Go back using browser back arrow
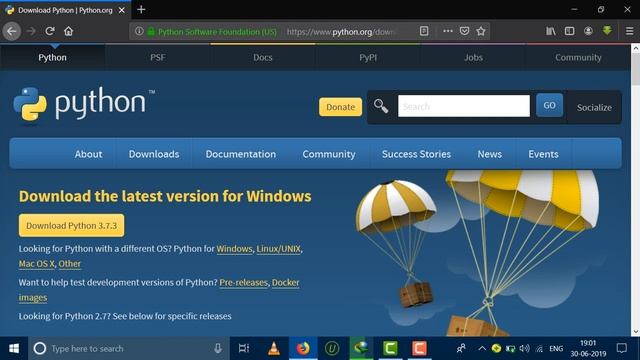 coord(12,31)
